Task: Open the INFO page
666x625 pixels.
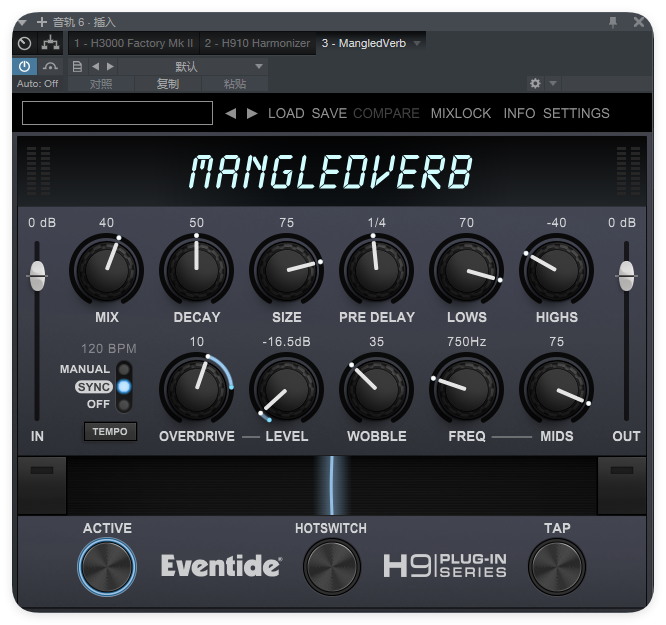Action: (x=519, y=113)
